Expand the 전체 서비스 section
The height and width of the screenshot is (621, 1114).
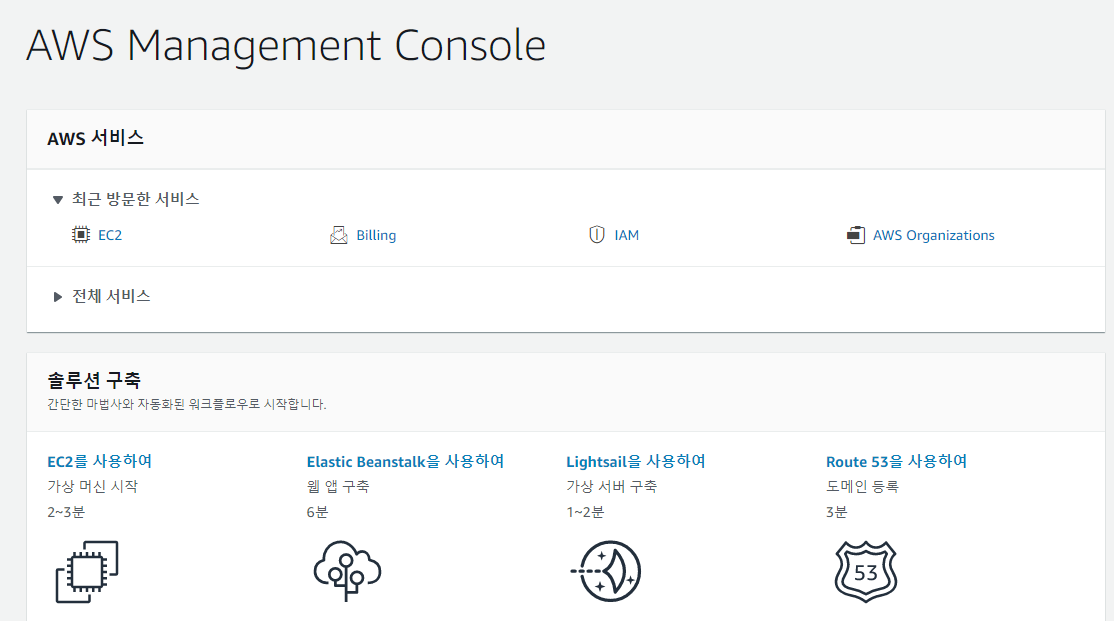pos(58,296)
